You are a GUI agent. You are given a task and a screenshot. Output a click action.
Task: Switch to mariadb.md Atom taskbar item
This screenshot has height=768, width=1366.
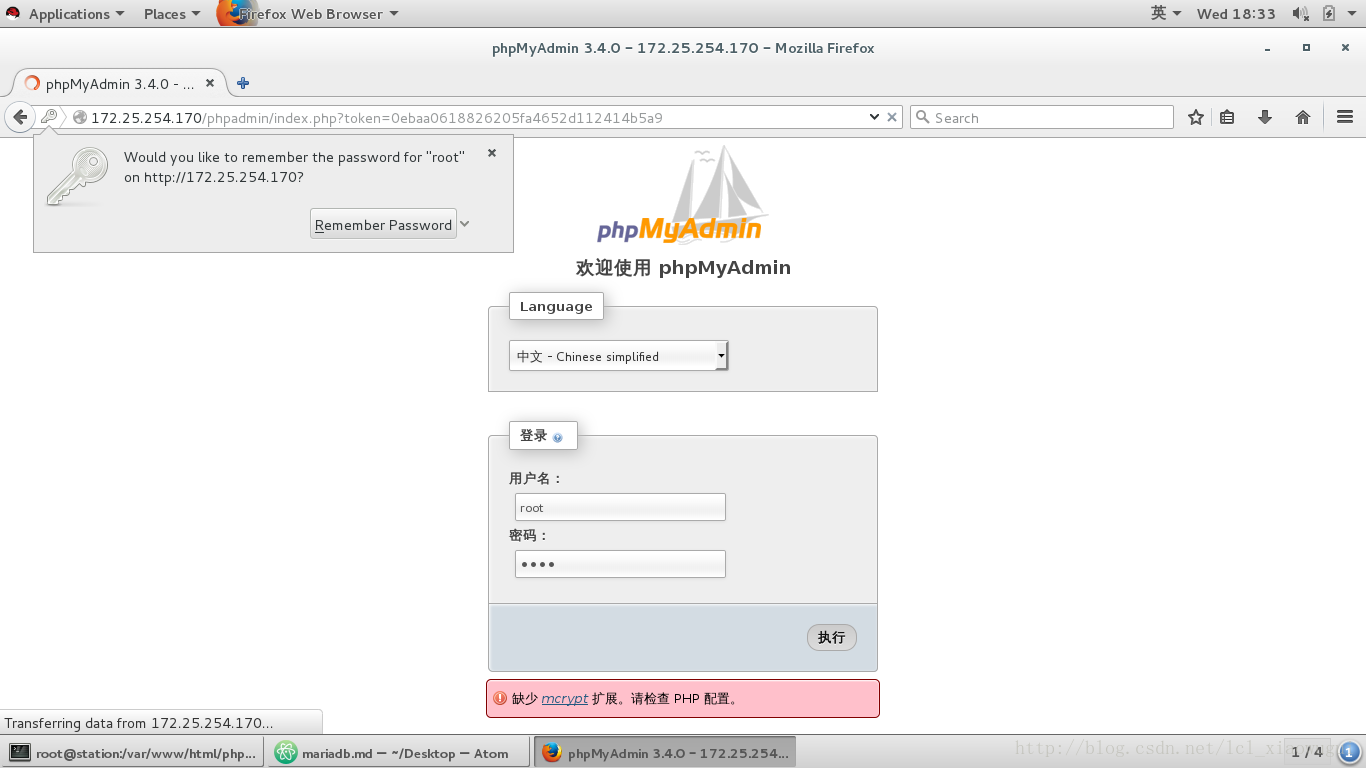point(398,753)
